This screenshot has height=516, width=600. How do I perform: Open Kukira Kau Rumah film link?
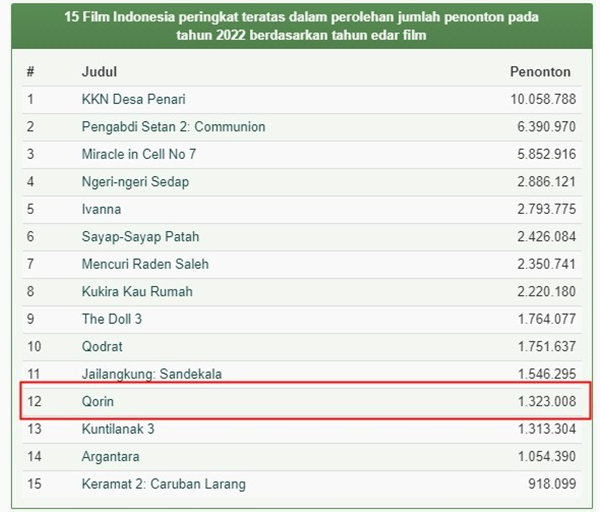pyautogui.click(x=137, y=292)
